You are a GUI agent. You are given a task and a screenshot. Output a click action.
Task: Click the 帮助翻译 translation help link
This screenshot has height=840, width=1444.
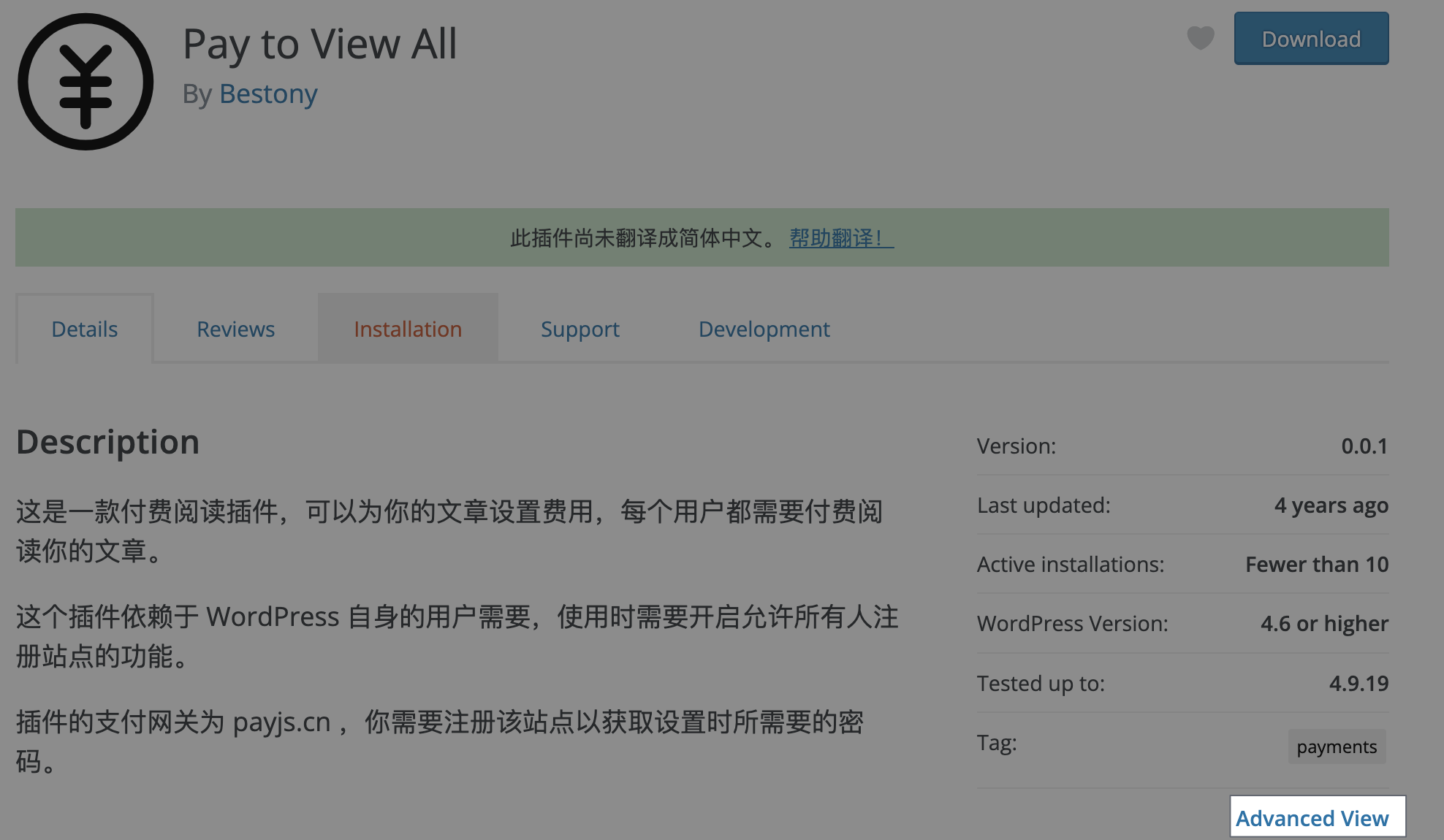[841, 238]
